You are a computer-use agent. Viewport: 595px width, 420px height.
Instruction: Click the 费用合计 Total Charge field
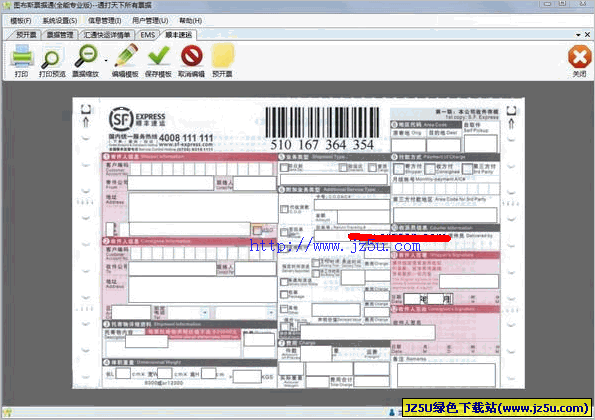[371, 381]
